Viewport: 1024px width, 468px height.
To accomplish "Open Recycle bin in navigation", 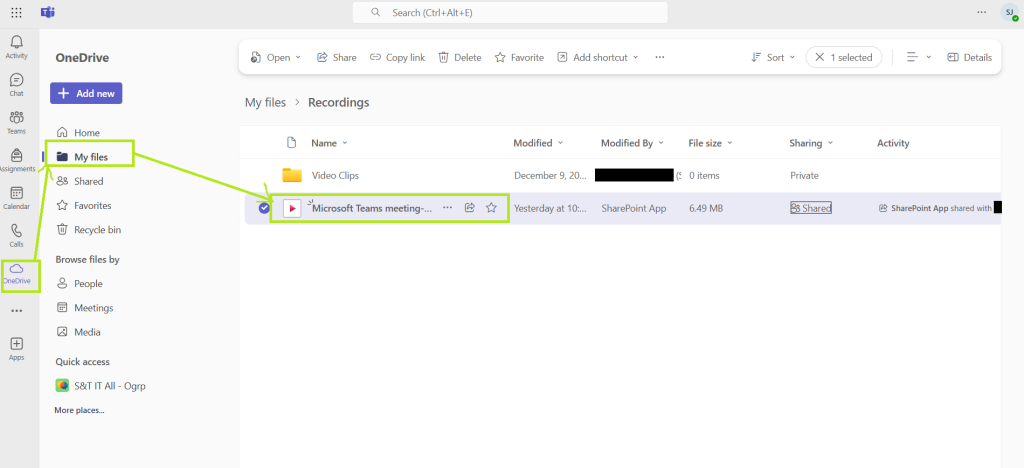I will (97, 229).
